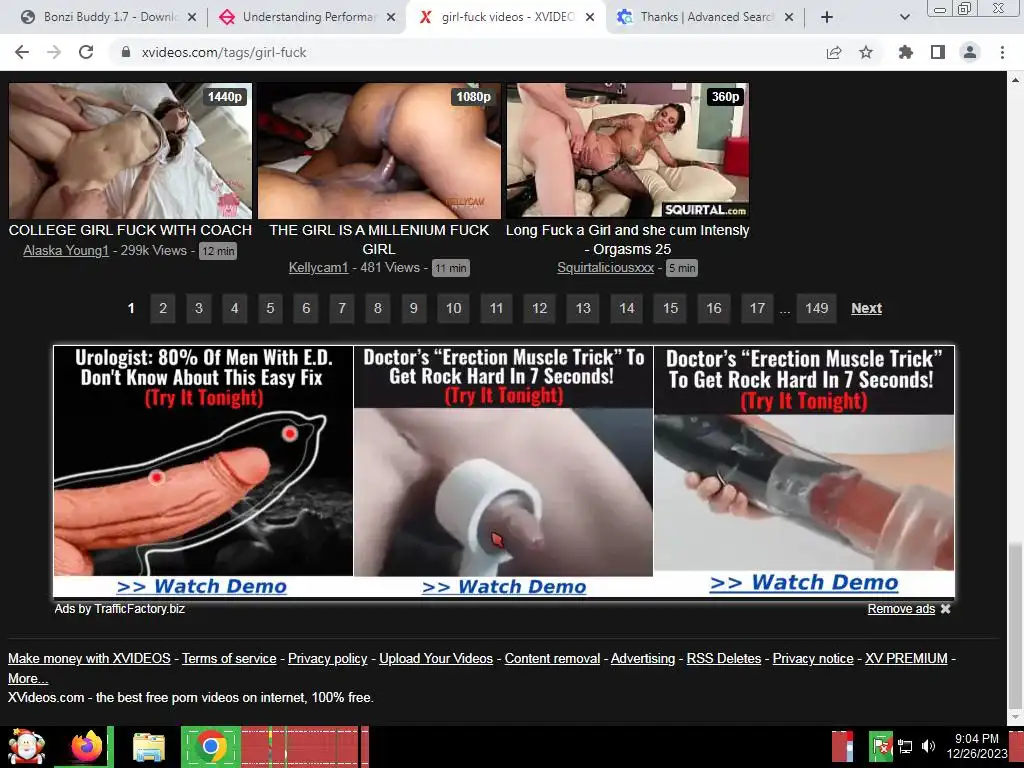
Task: Open the thumbnail with the 1440p badge
Action: (130, 151)
